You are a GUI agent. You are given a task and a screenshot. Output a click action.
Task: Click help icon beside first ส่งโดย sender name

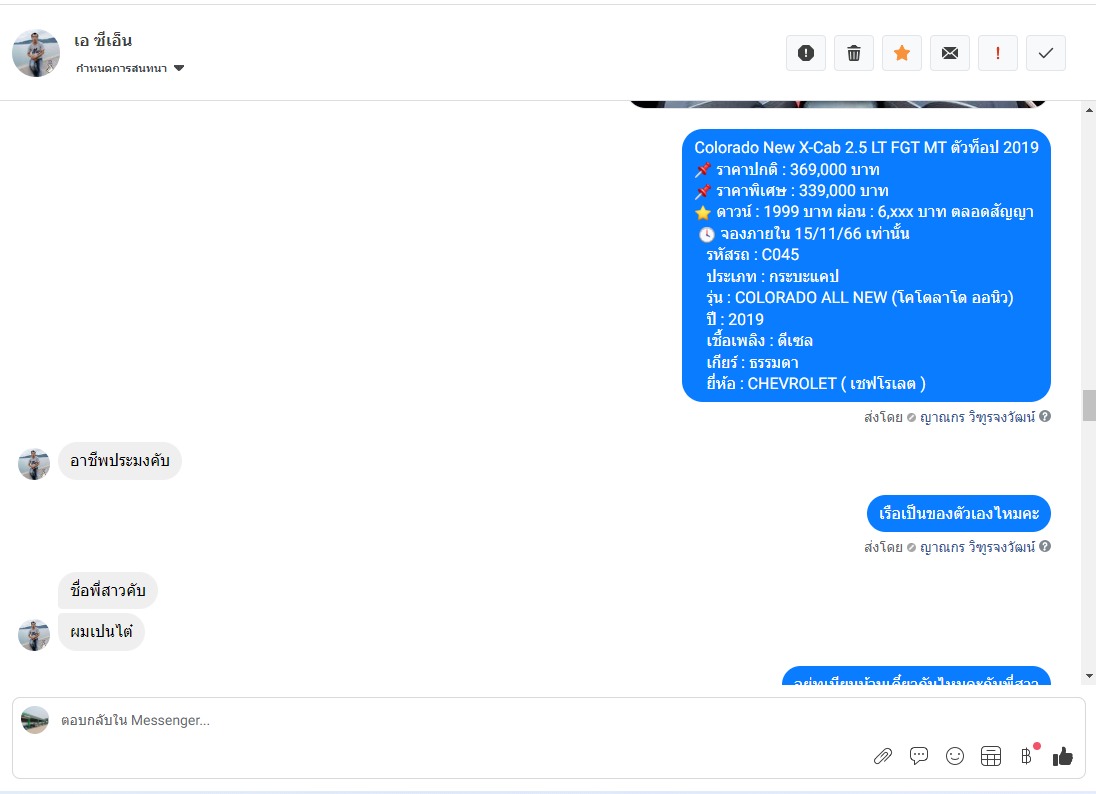coord(1045,417)
